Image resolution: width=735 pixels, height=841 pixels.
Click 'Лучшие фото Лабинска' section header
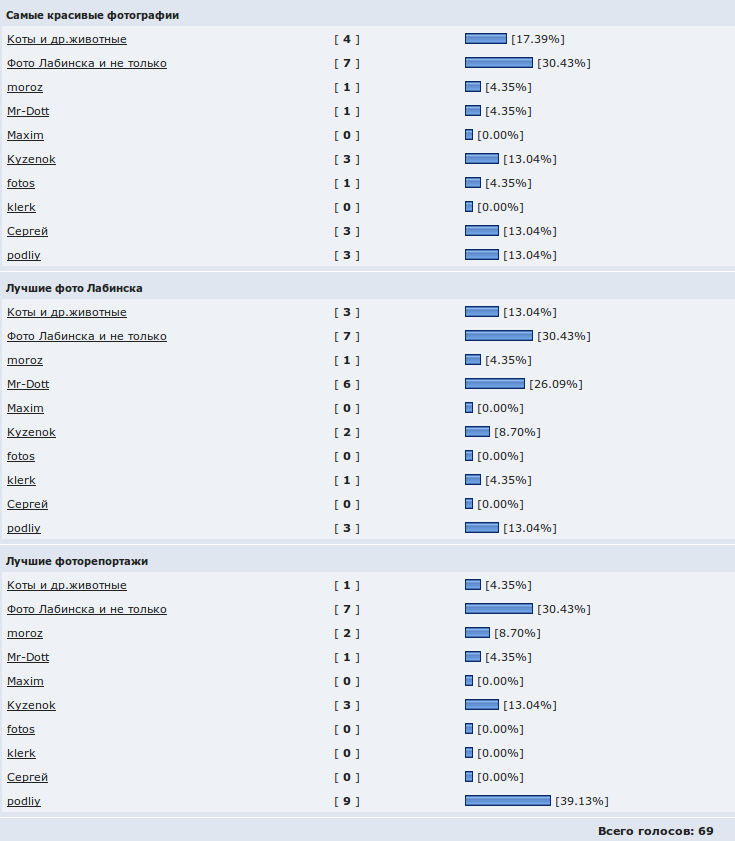pyautogui.click(x=74, y=289)
